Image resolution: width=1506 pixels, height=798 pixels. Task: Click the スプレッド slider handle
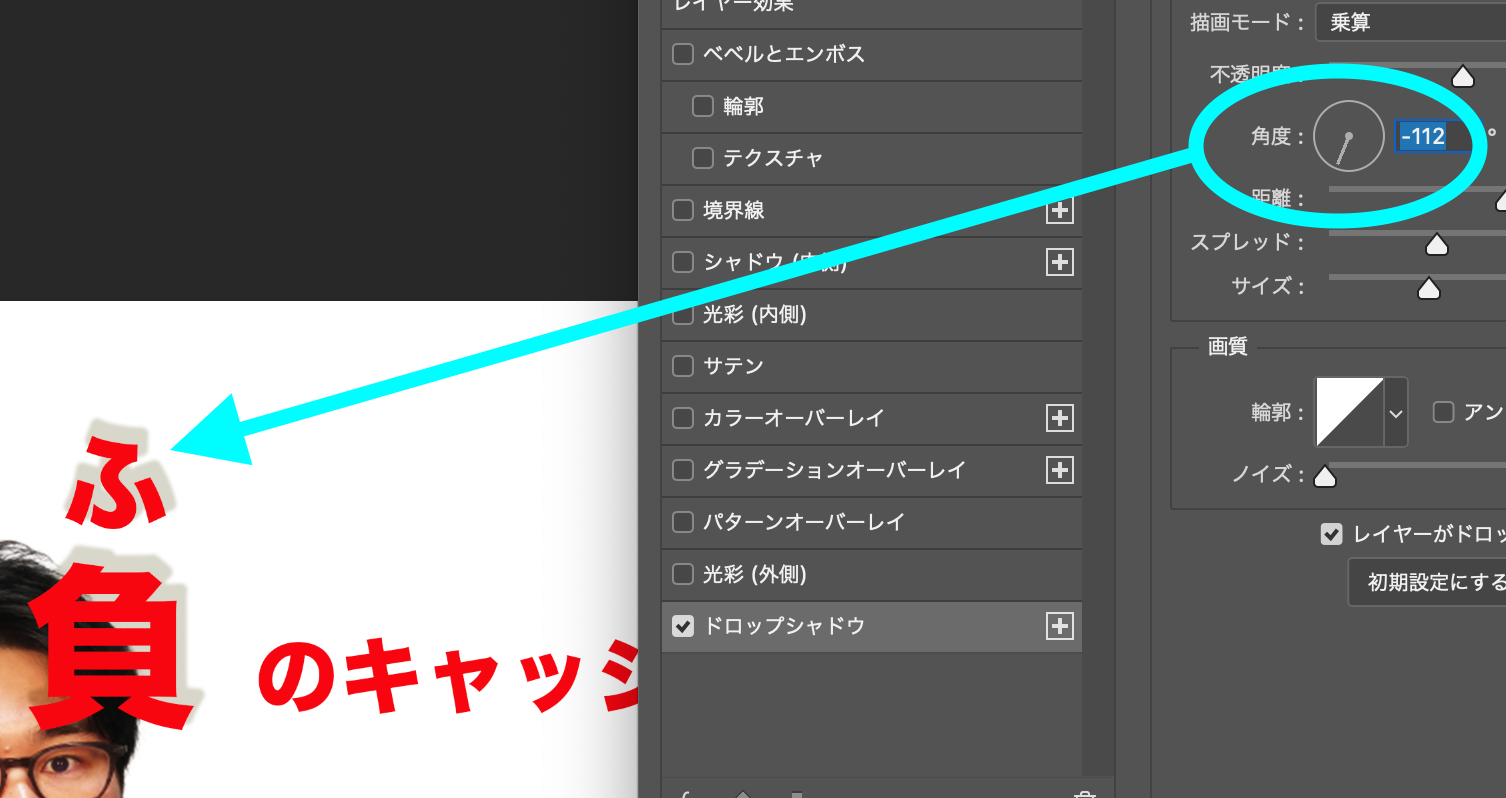click(x=1437, y=244)
